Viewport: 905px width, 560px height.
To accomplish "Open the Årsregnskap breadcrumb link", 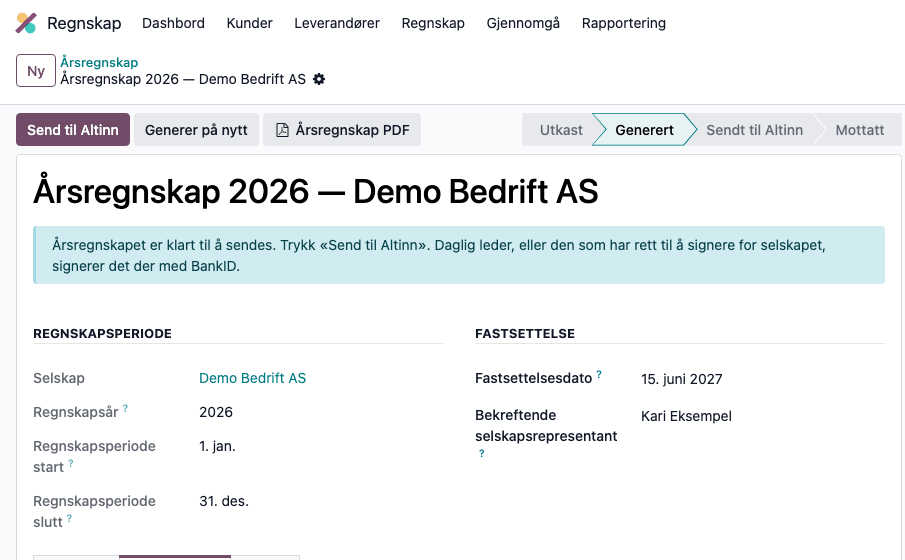I will (99, 62).
